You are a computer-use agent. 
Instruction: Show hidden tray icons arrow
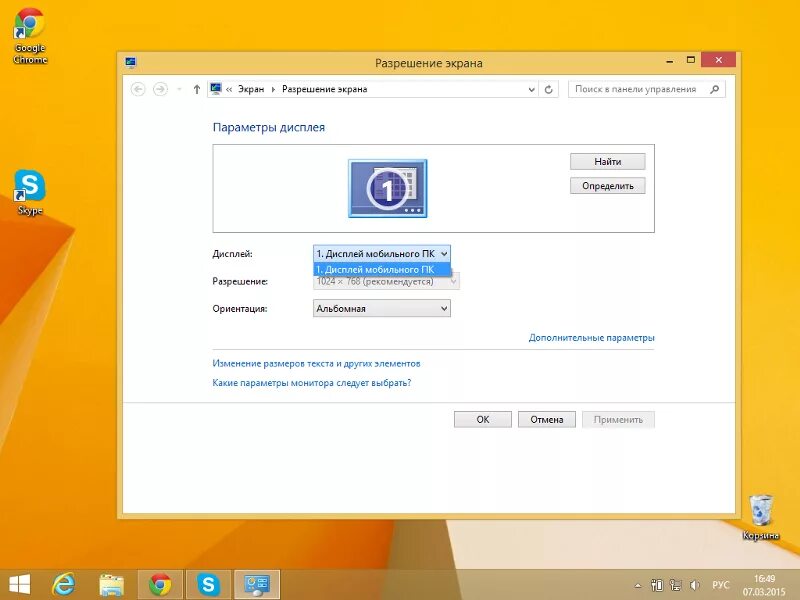pyautogui.click(x=638, y=585)
